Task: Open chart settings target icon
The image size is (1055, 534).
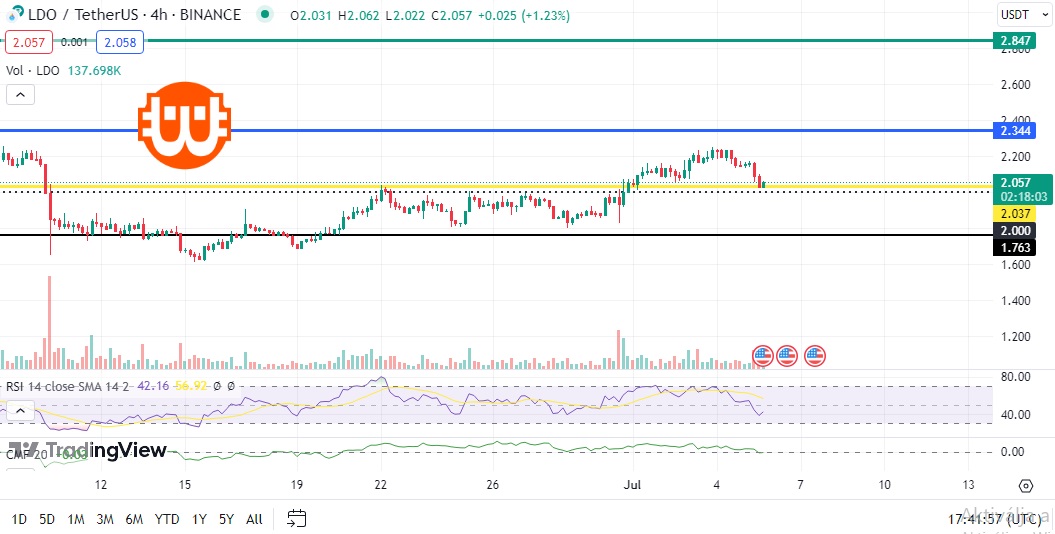Action: pos(1025,486)
